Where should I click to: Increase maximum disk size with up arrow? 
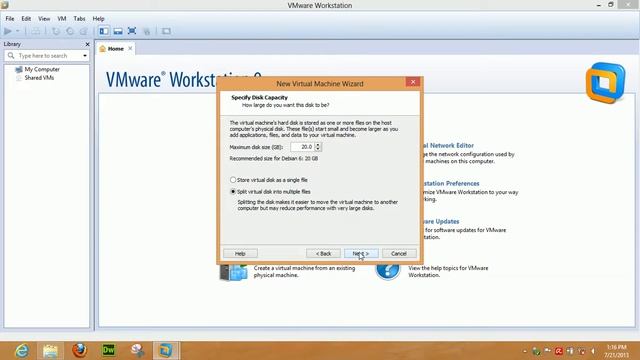[318, 144]
